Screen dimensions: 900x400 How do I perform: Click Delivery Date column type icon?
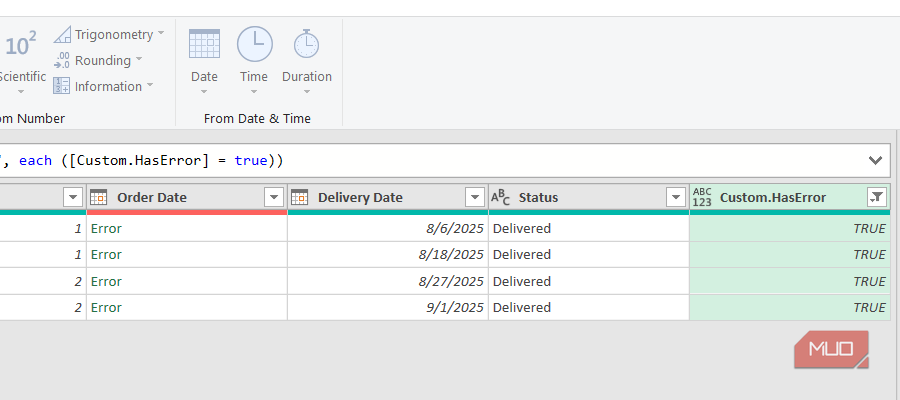coord(300,197)
